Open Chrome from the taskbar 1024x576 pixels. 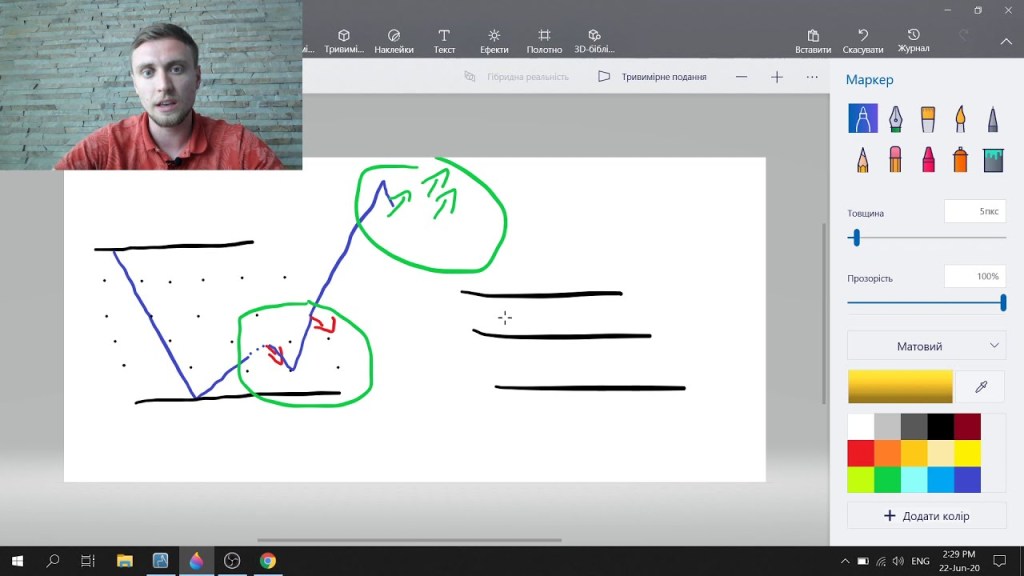pyautogui.click(x=268, y=561)
